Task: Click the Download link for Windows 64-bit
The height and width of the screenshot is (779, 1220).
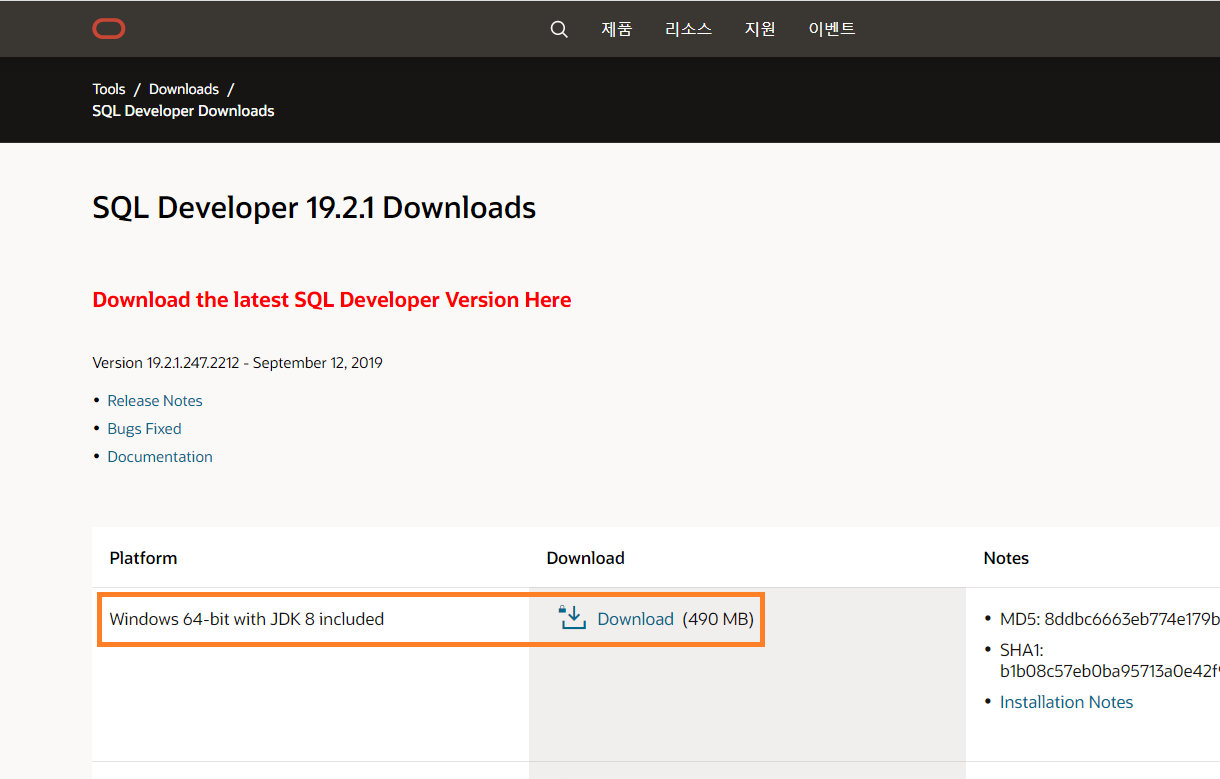Action: click(635, 619)
